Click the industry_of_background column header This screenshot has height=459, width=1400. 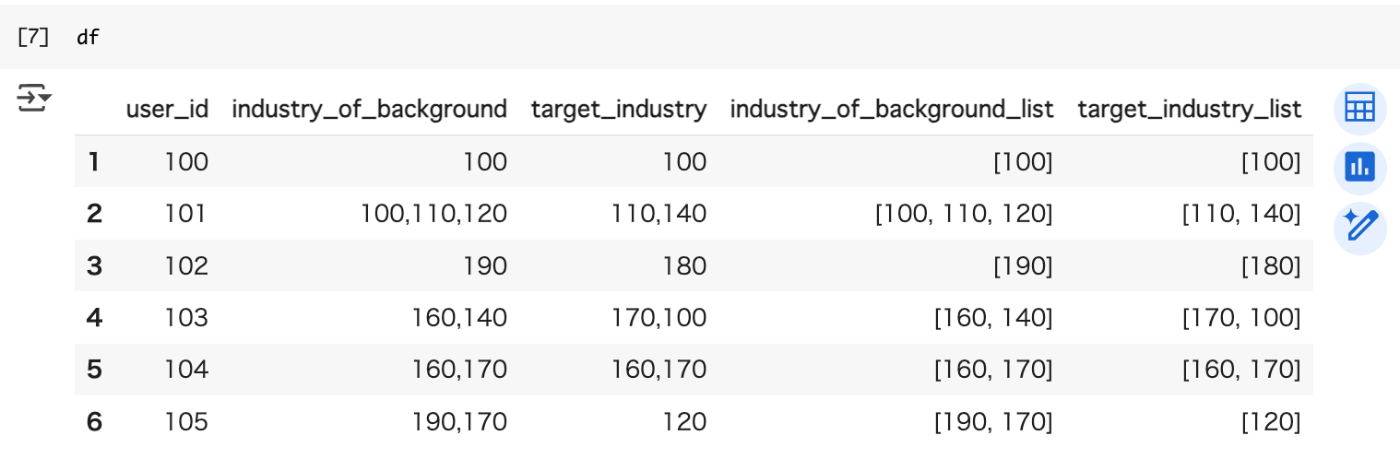(x=369, y=109)
